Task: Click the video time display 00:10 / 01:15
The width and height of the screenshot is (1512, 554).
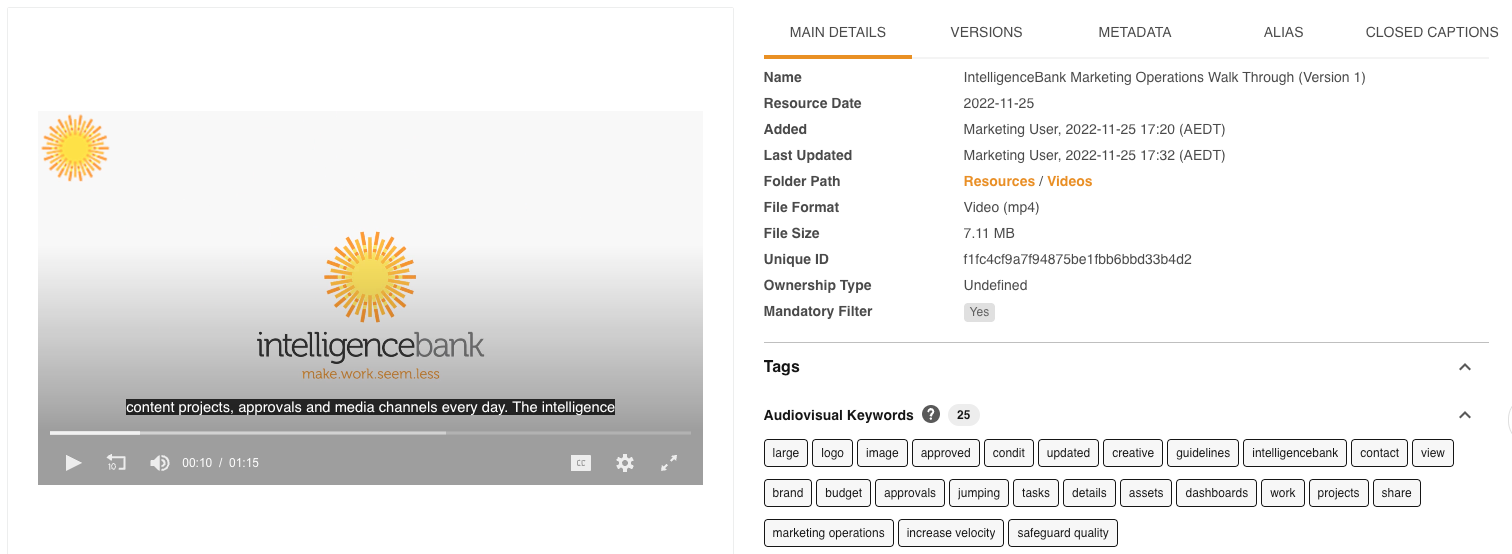Action: point(220,463)
